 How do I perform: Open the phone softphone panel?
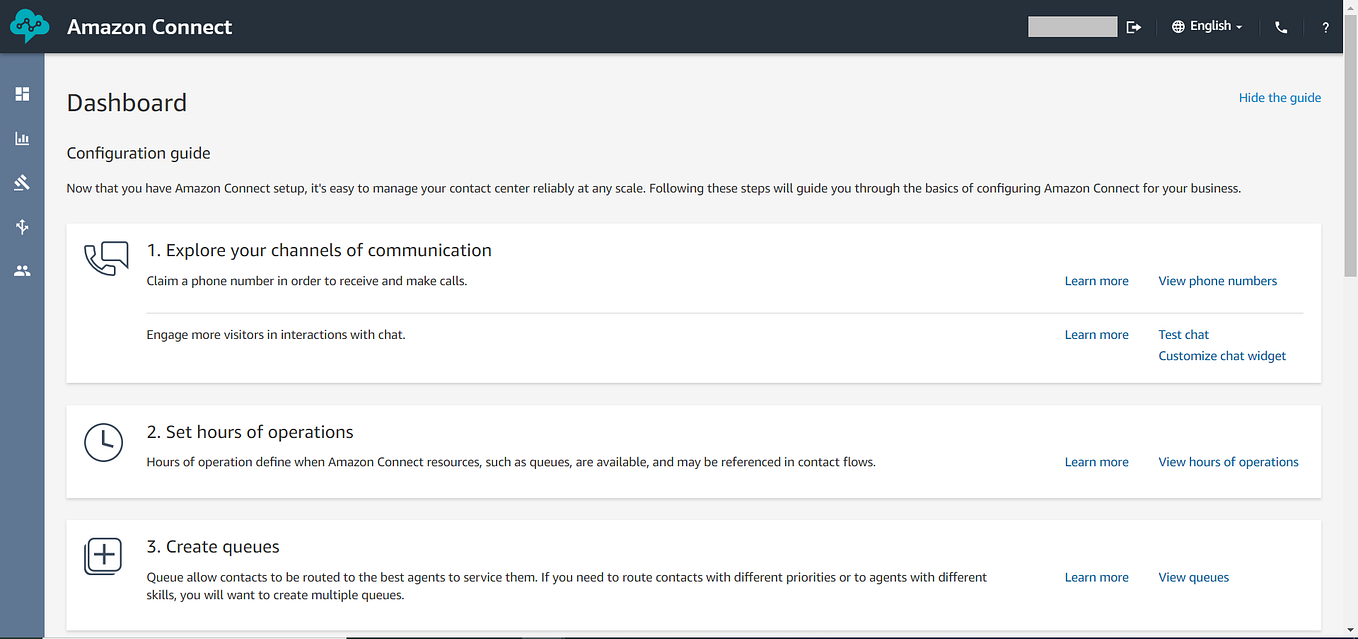click(1280, 26)
